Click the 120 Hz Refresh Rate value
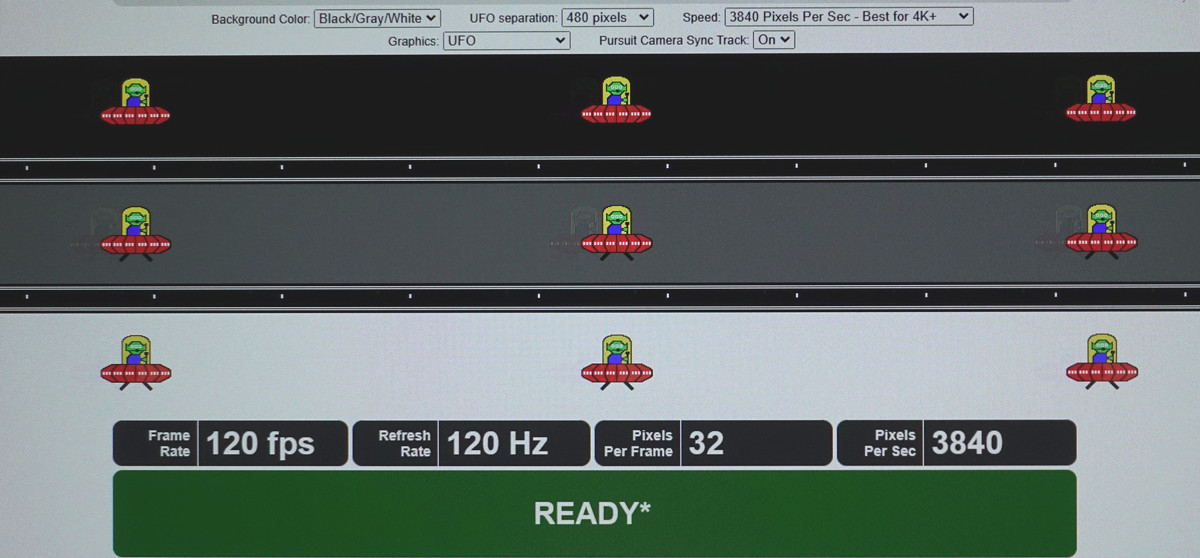This screenshot has width=1200, height=558. pyautogui.click(x=497, y=443)
